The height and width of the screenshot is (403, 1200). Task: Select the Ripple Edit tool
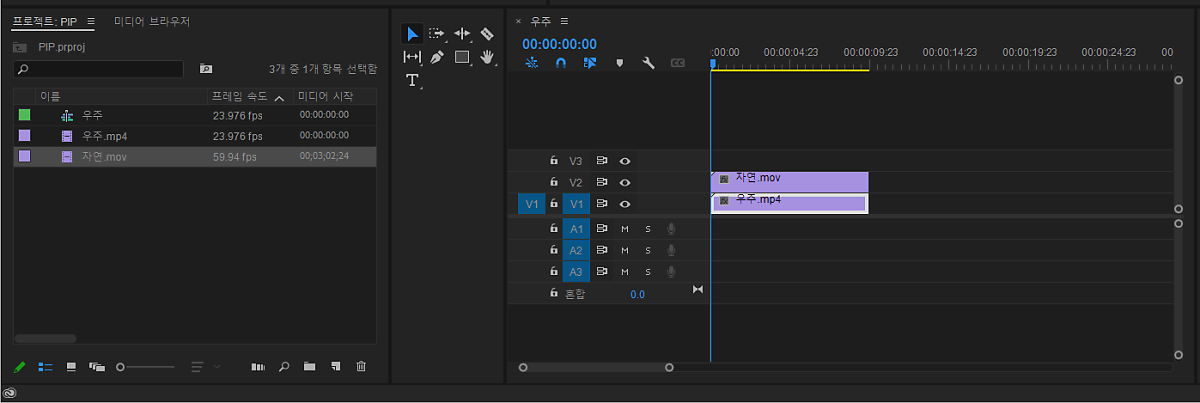click(462, 34)
